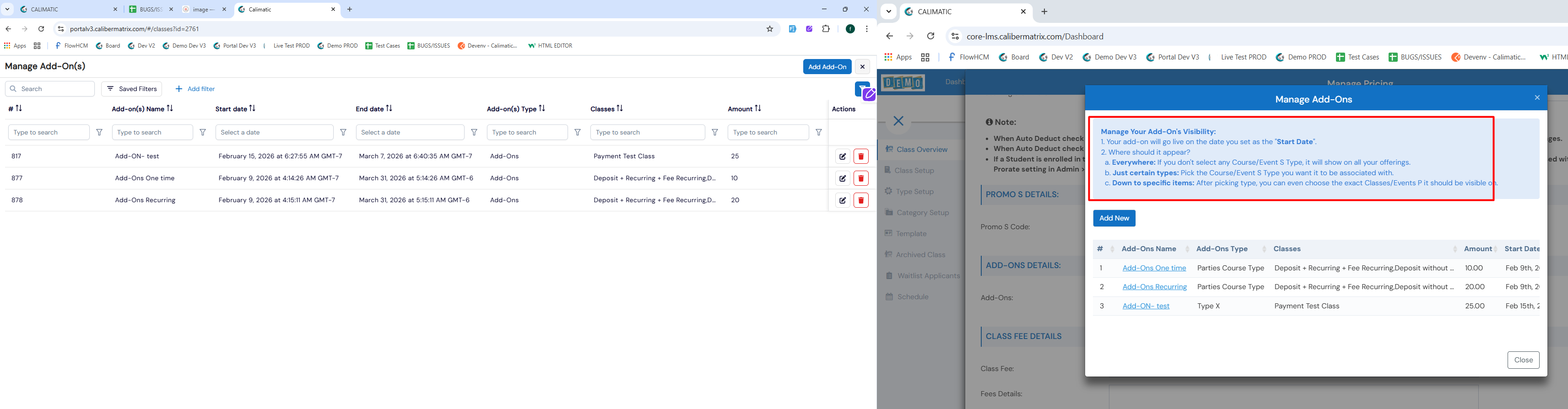Sort by Add-on(s) Name column
Screen dimensions: 1568x409
170,108
